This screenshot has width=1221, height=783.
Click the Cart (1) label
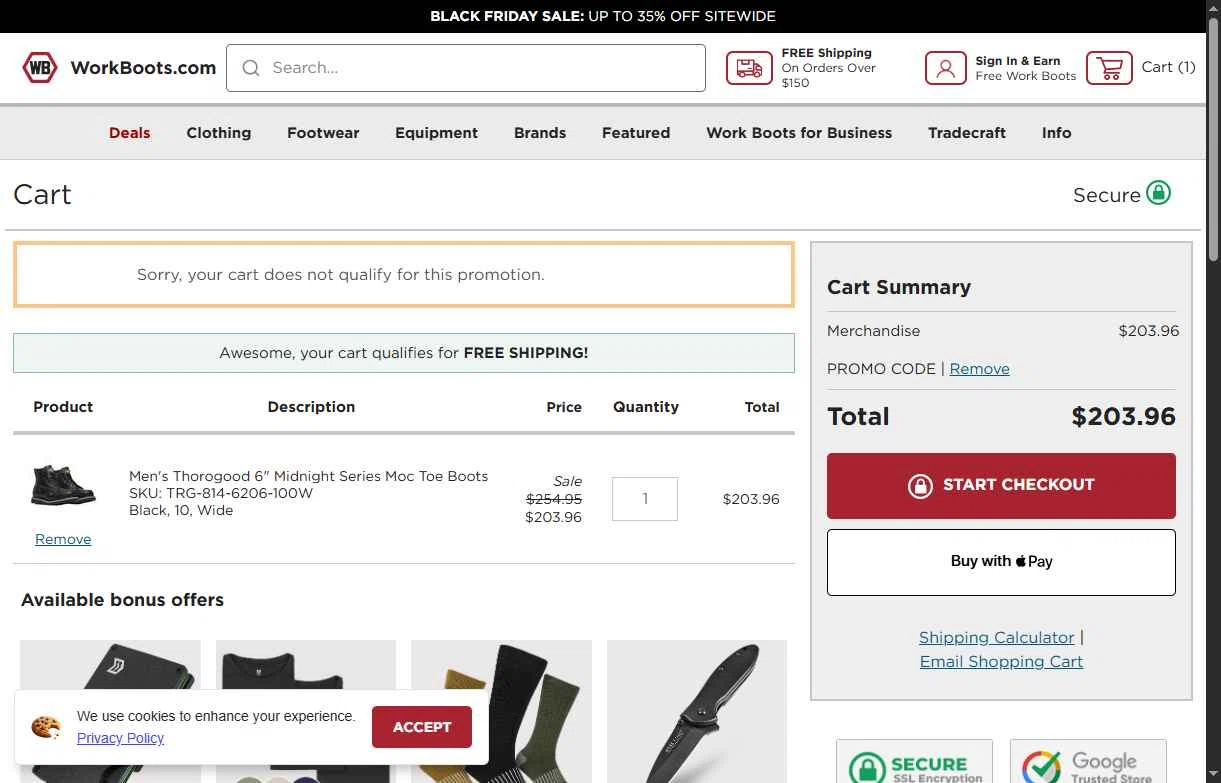point(1168,67)
